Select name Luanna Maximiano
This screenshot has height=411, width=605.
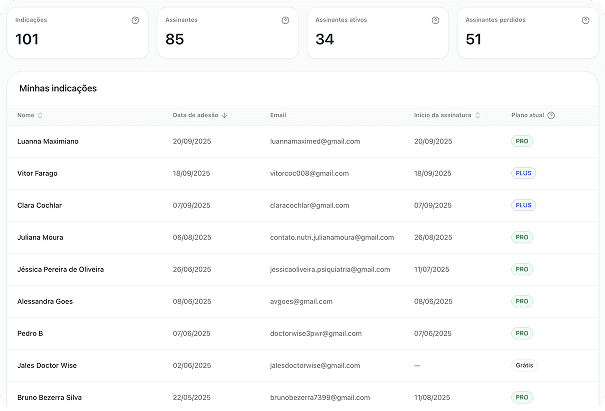tap(48, 142)
